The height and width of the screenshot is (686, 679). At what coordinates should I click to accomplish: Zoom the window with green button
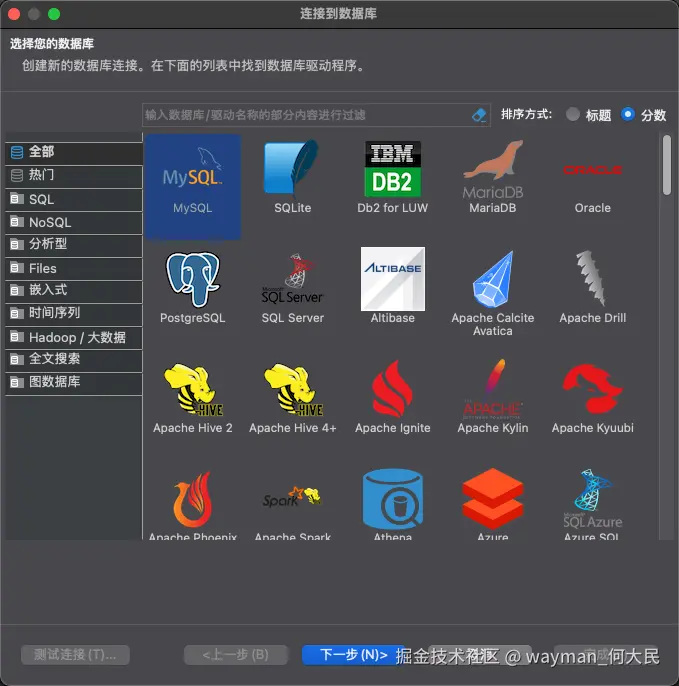54,14
